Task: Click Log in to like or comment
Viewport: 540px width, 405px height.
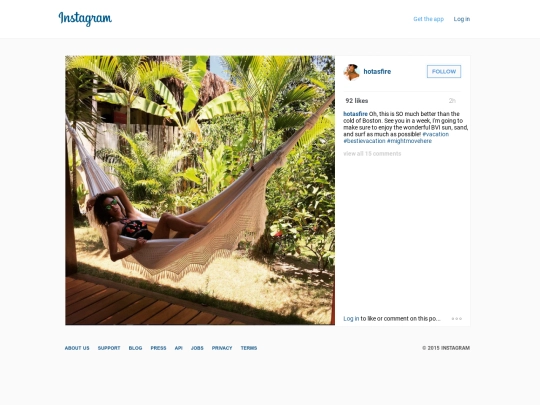Action: point(351,319)
